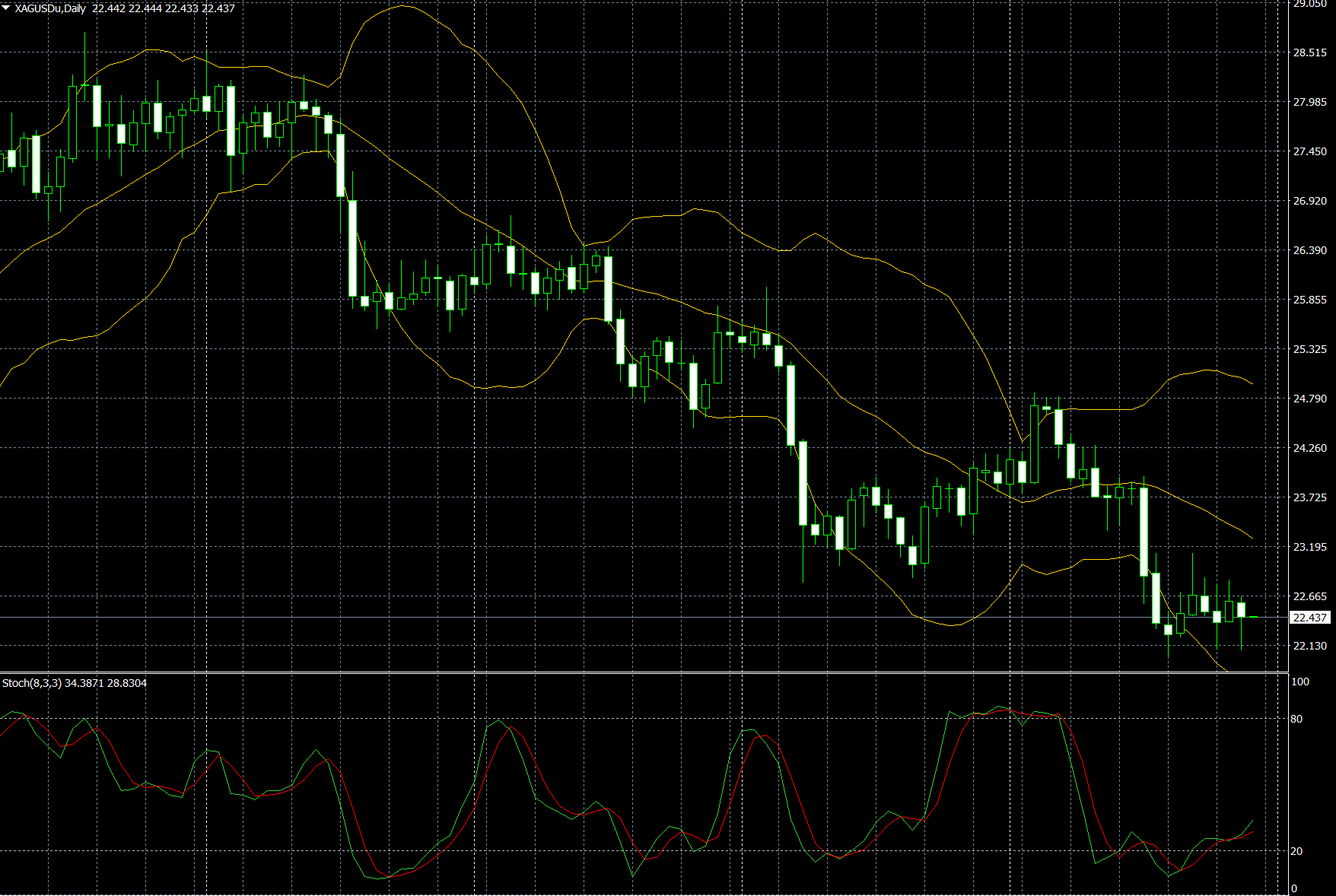Click the stochastic scale label 80
The image size is (1336, 896).
[x=1296, y=719]
